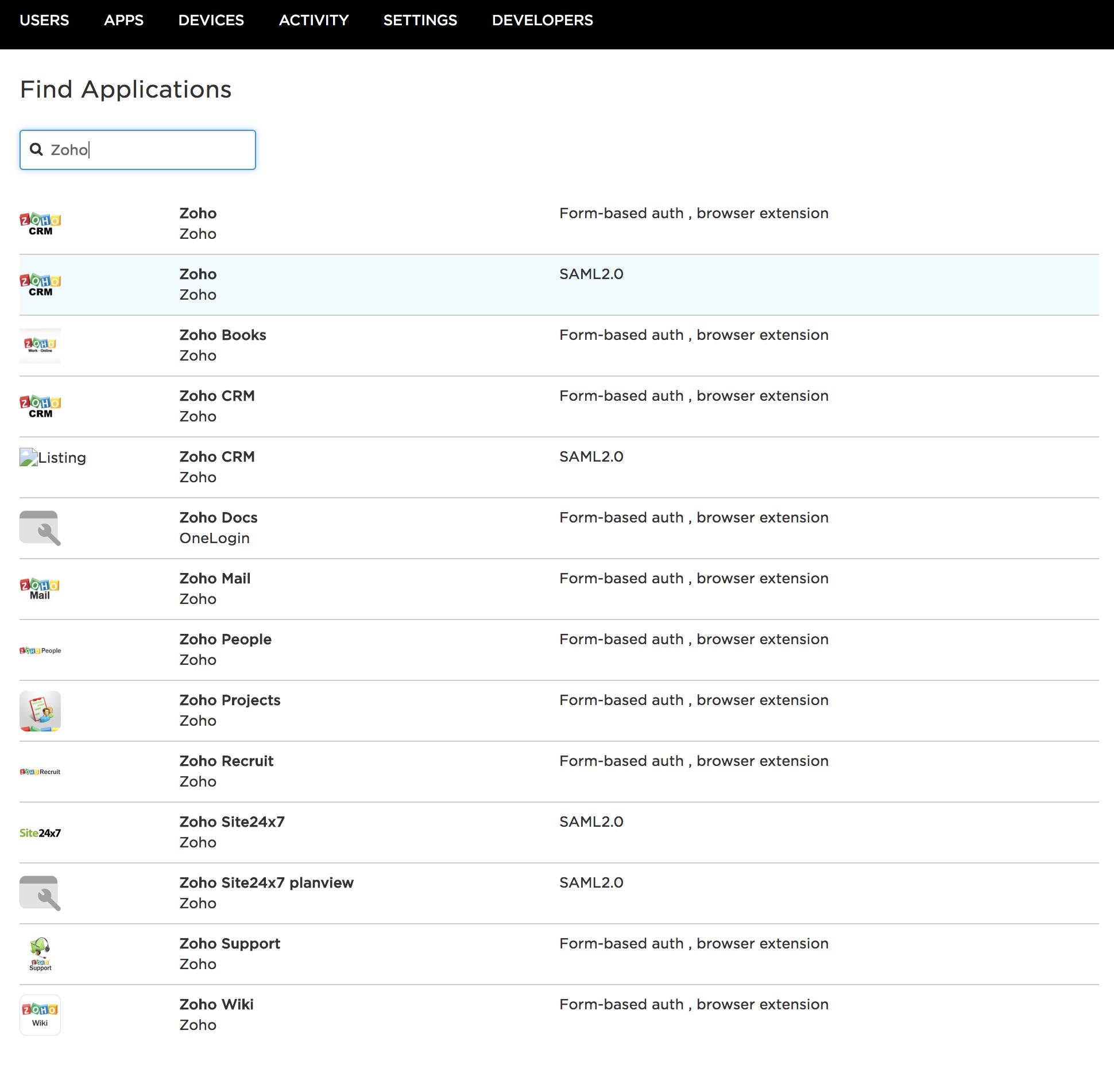Image resolution: width=1114 pixels, height=1092 pixels.
Task: Click inside the Find Applications search field
Action: pos(144,150)
